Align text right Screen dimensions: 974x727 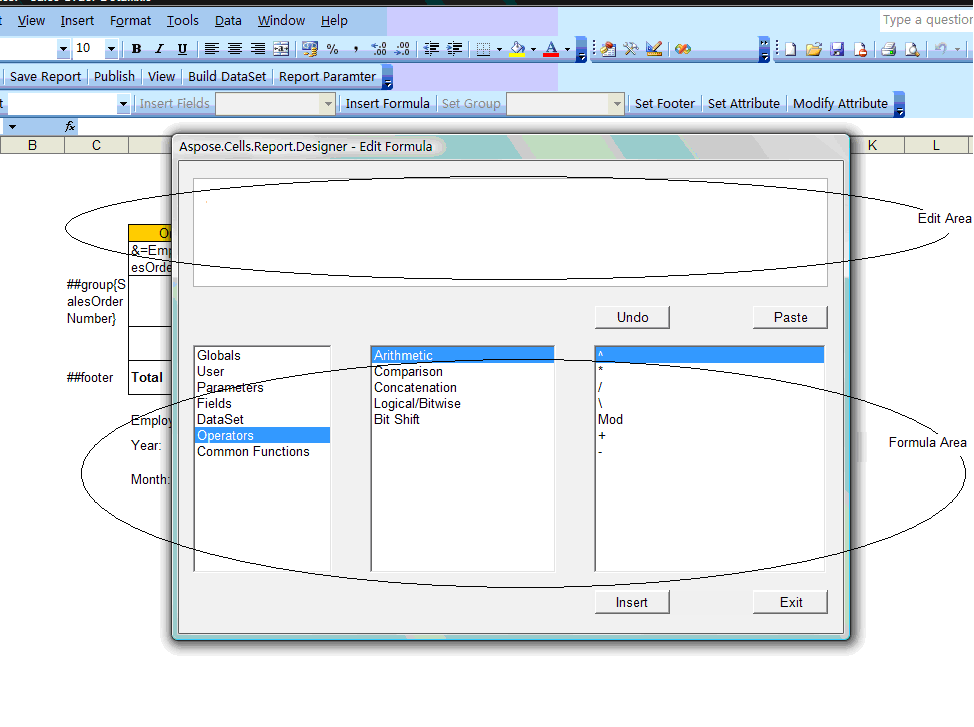[x=258, y=49]
